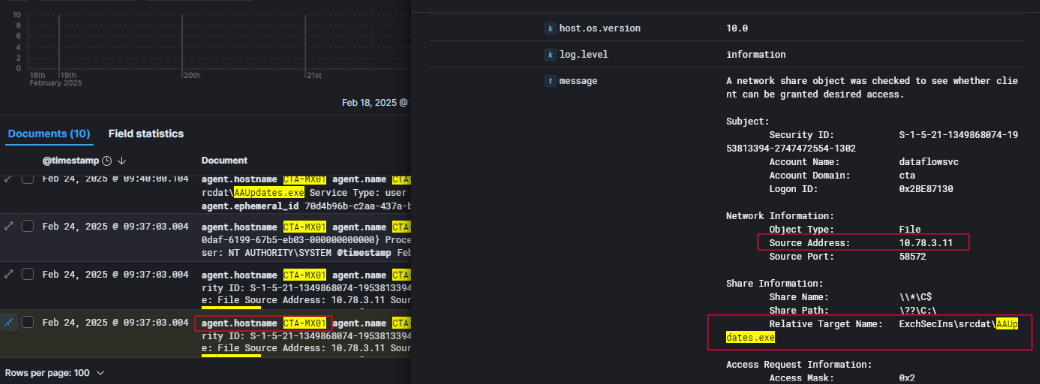
Task: Click the histogram bar at the 19th
Action: point(59,41)
